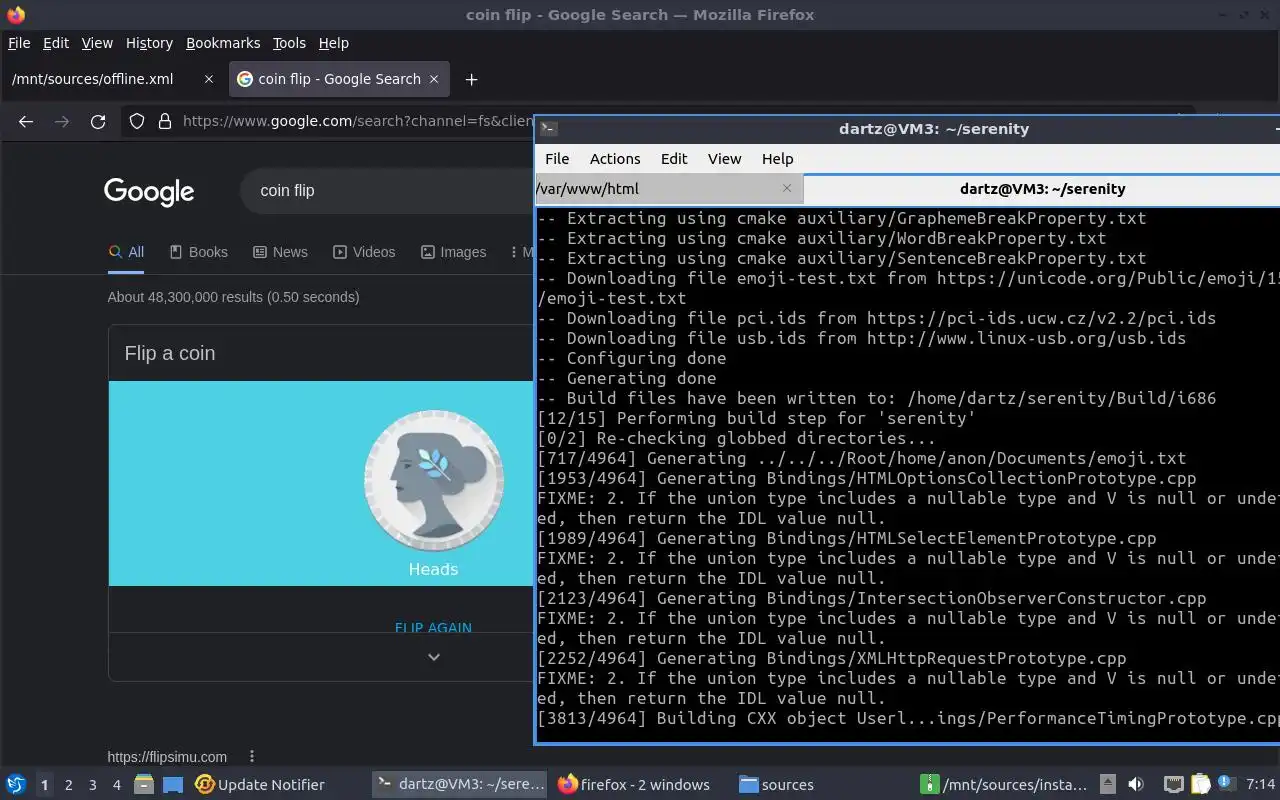Click the heads coin image
1280x800 pixels.
coord(433,481)
